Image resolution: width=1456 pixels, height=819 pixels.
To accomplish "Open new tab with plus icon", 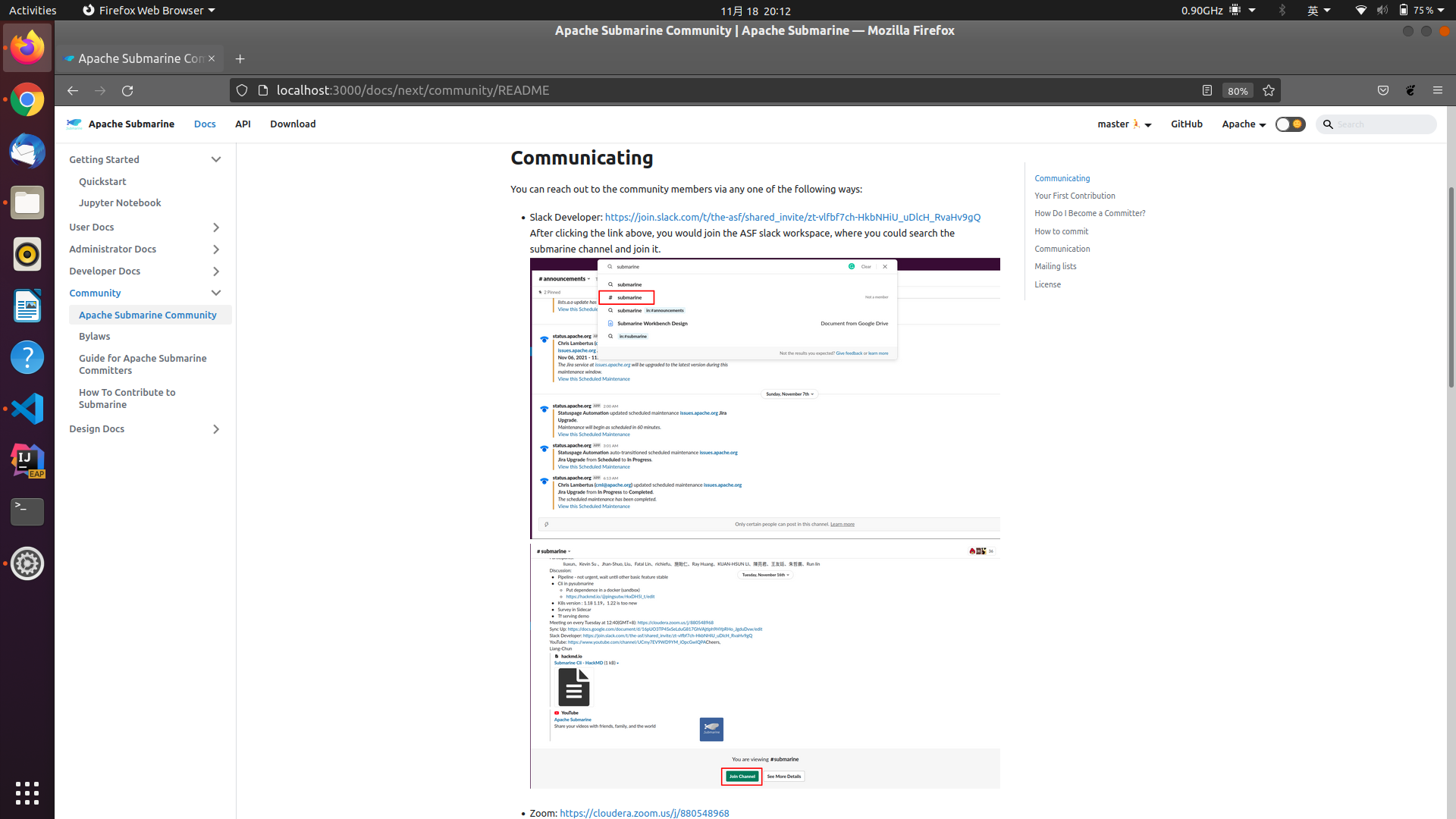I will click(240, 59).
